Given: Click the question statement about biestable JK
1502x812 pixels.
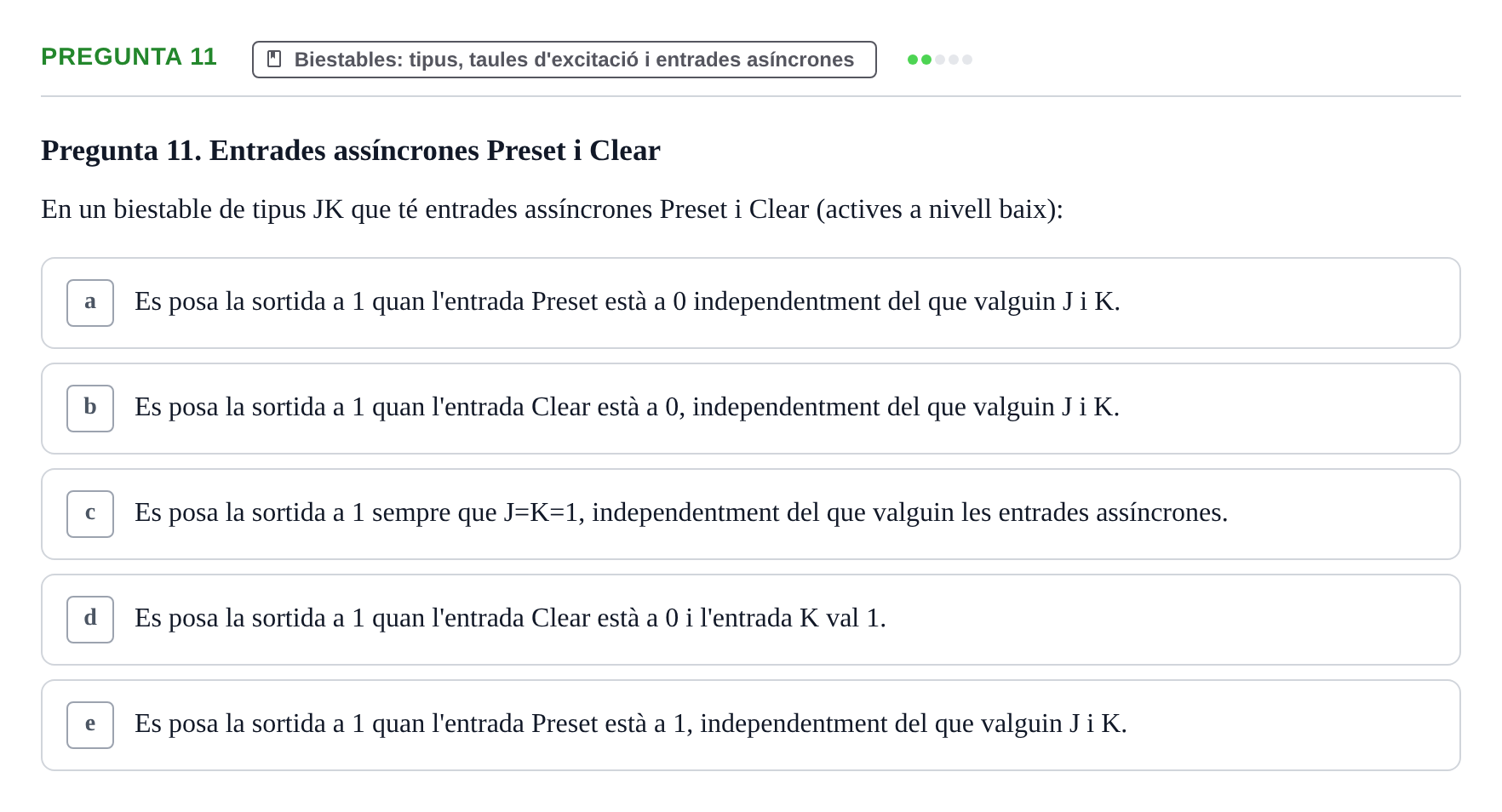Looking at the screenshot, I should click(x=553, y=209).
